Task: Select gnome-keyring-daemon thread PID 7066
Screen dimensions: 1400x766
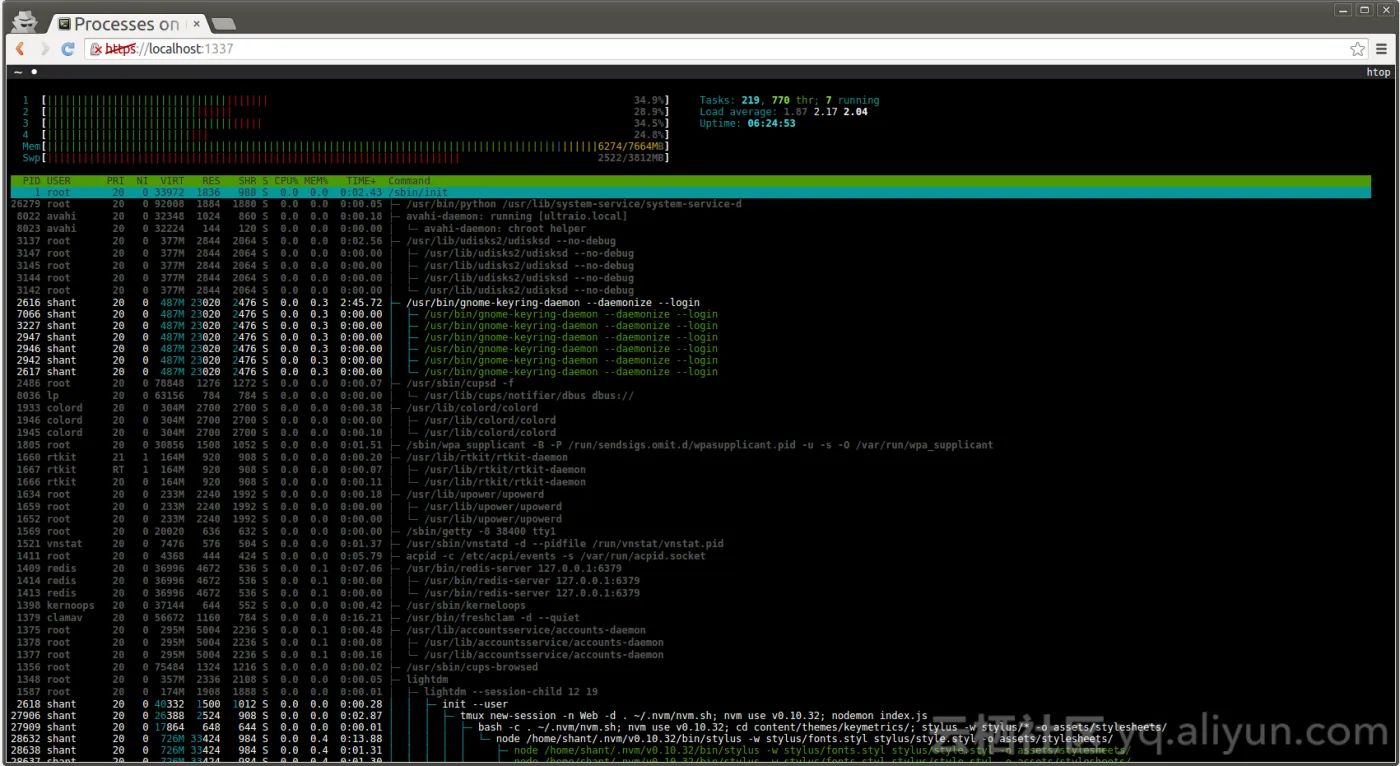Action: 690,314
